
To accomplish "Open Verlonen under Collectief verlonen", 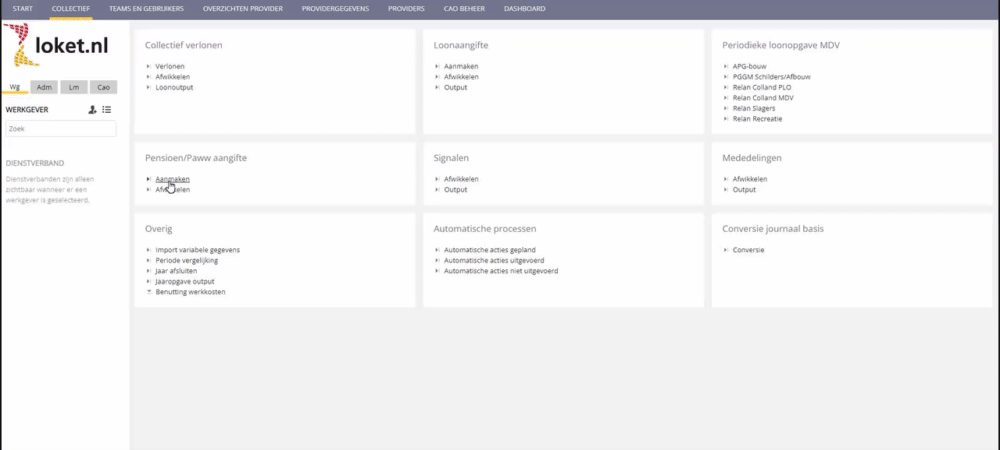I will click(170, 66).
